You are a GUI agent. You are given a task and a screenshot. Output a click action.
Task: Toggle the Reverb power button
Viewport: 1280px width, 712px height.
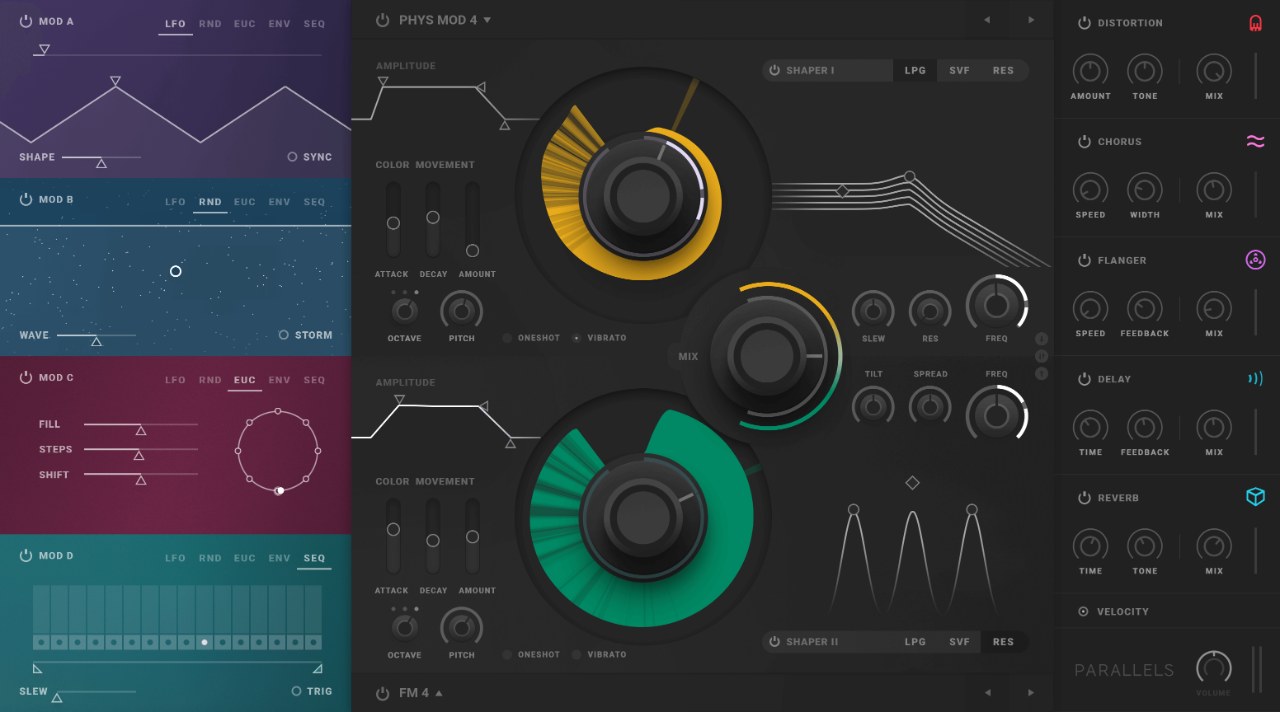coord(1083,497)
